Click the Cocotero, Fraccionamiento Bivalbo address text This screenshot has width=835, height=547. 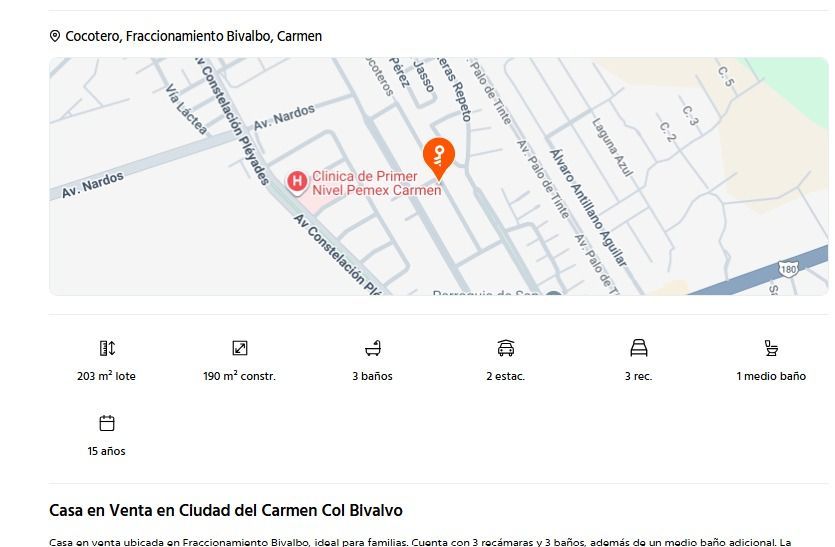coord(194,36)
